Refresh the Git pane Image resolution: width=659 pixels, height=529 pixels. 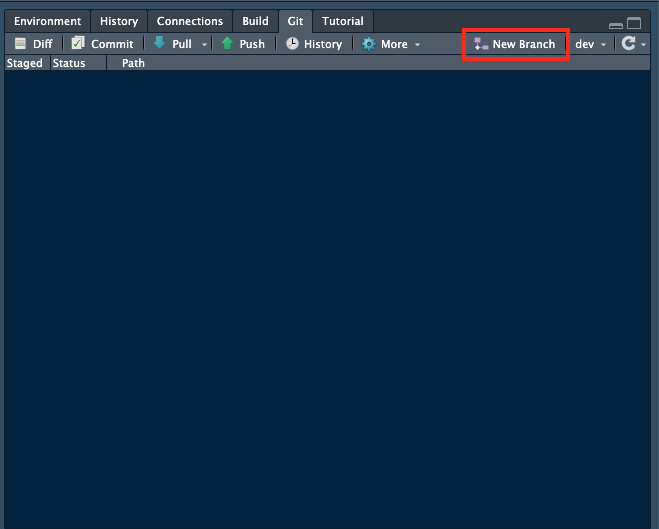[628, 43]
